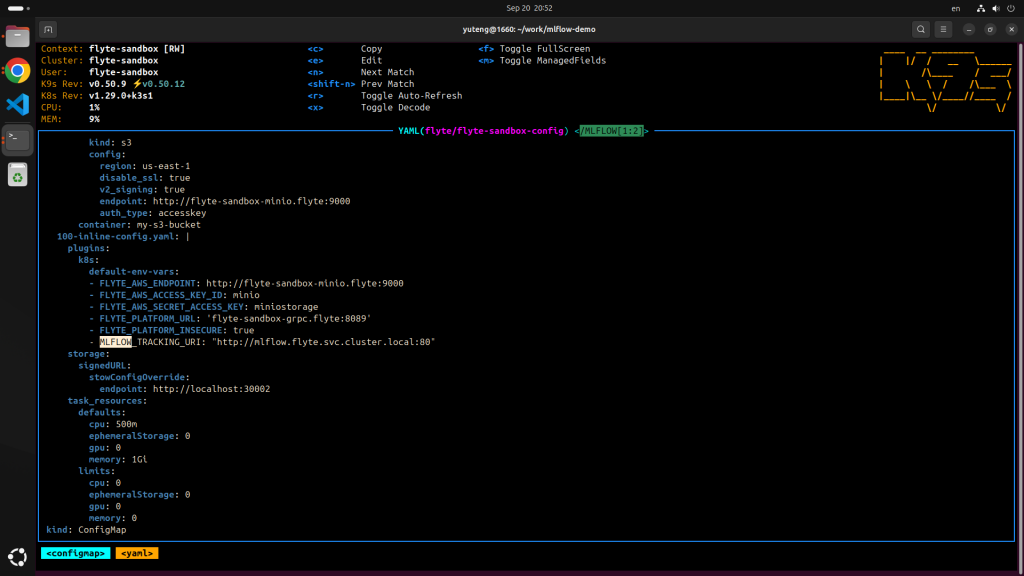
Task: Select the <yaml> breadcrumb
Action: click(x=136, y=553)
